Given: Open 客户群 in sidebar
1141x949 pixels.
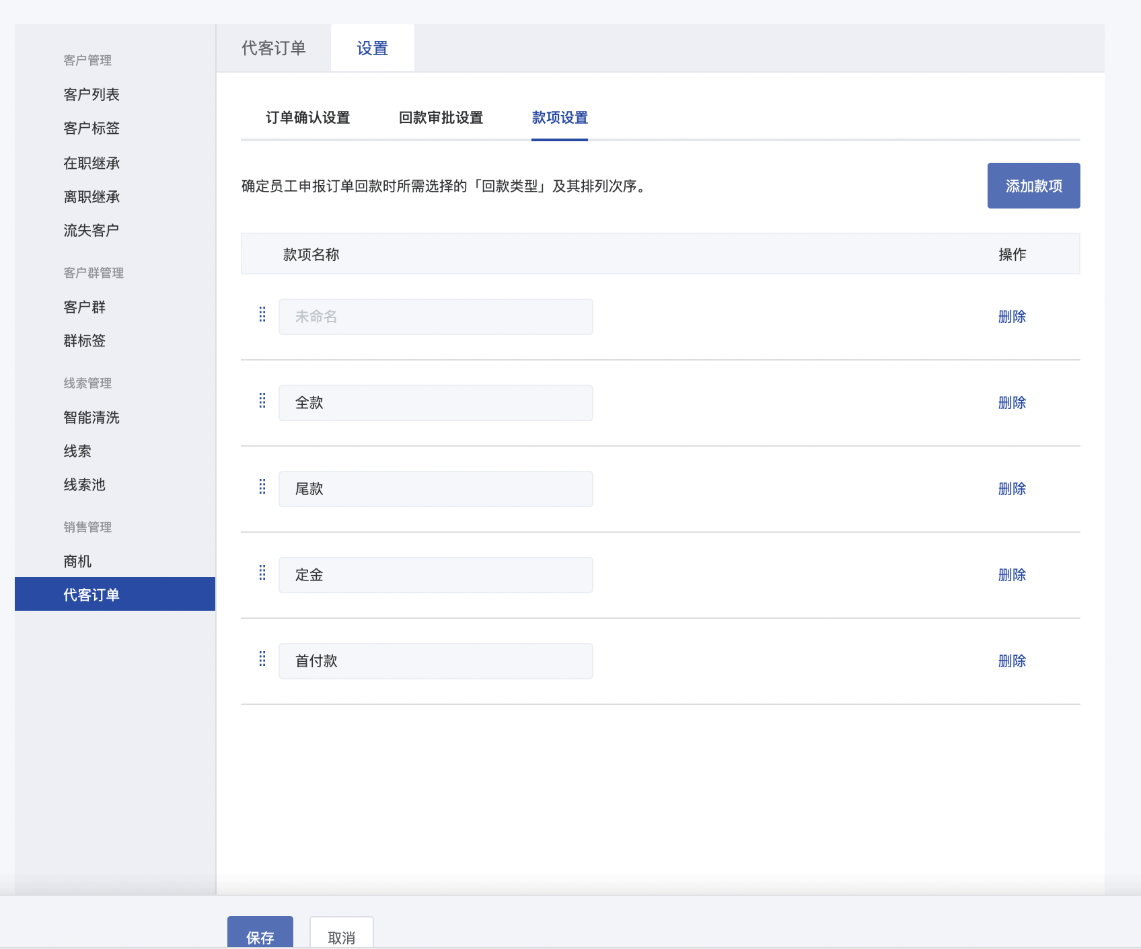Looking at the screenshot, I should (x=84, y=307).
